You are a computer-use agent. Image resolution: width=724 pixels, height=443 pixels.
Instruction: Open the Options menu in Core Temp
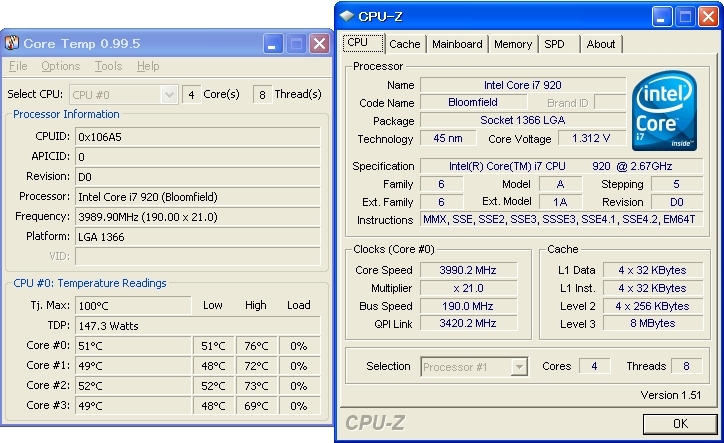click(60, 66)
